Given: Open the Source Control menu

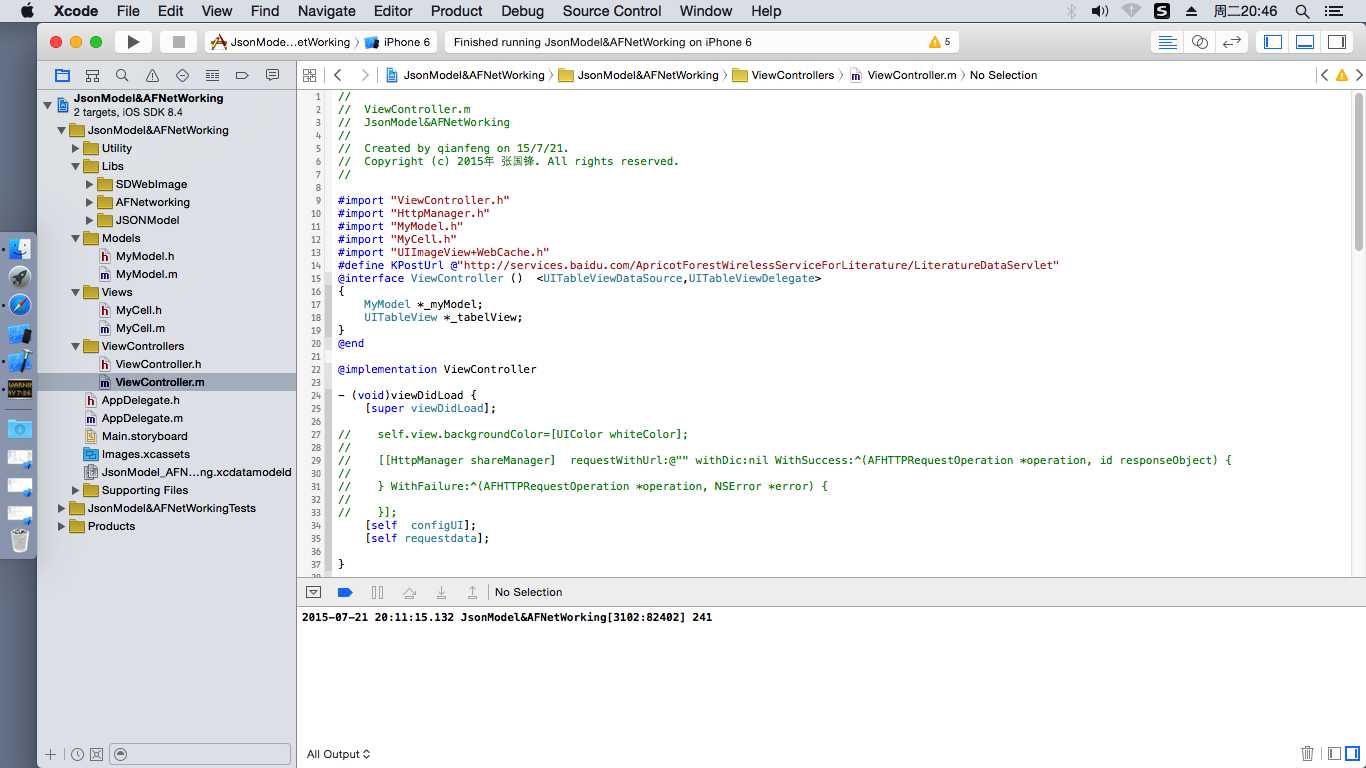Looking at the screenshot, I should 612,11.
